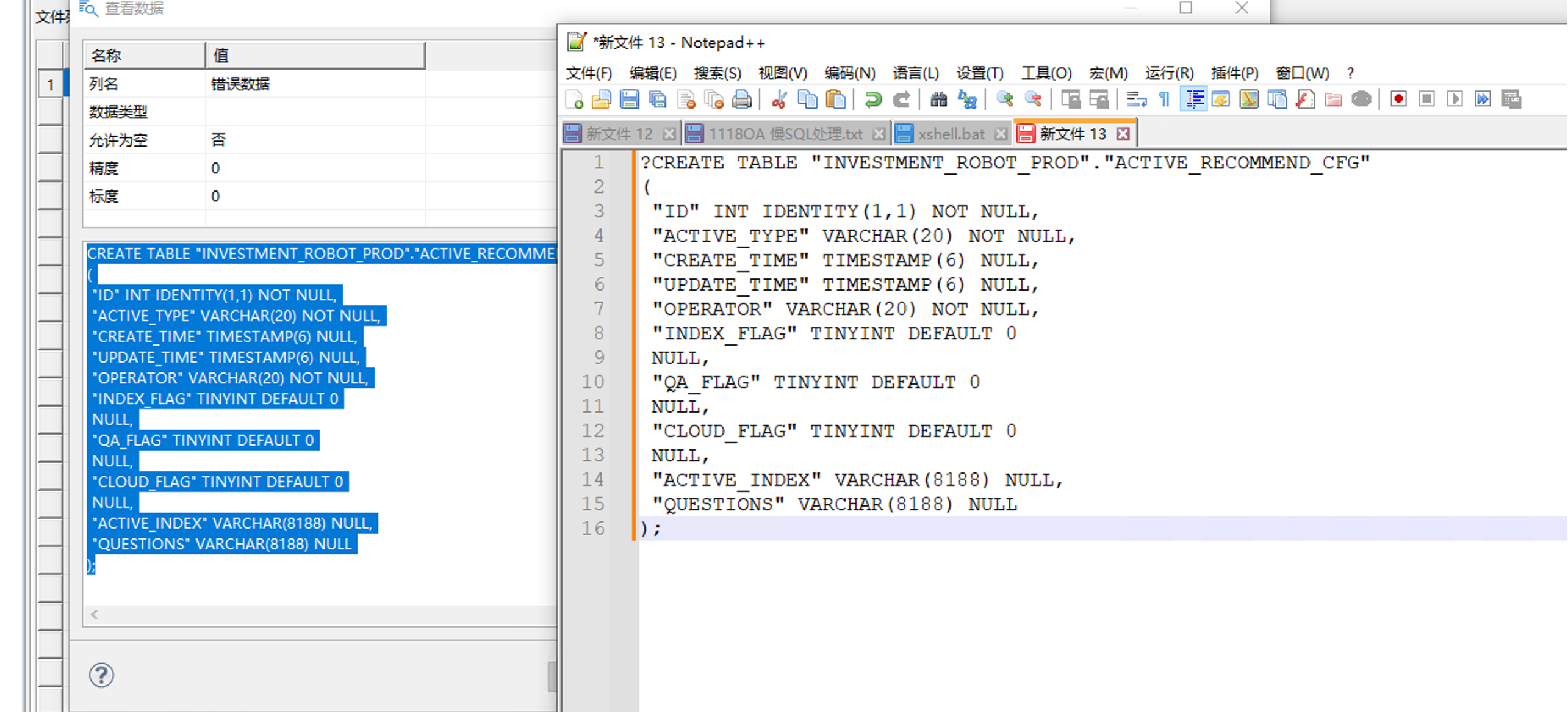Create a new file in Notepad++
Image resolution: width=1568 pixels, height=713 pixels.
tap(574, 100)
